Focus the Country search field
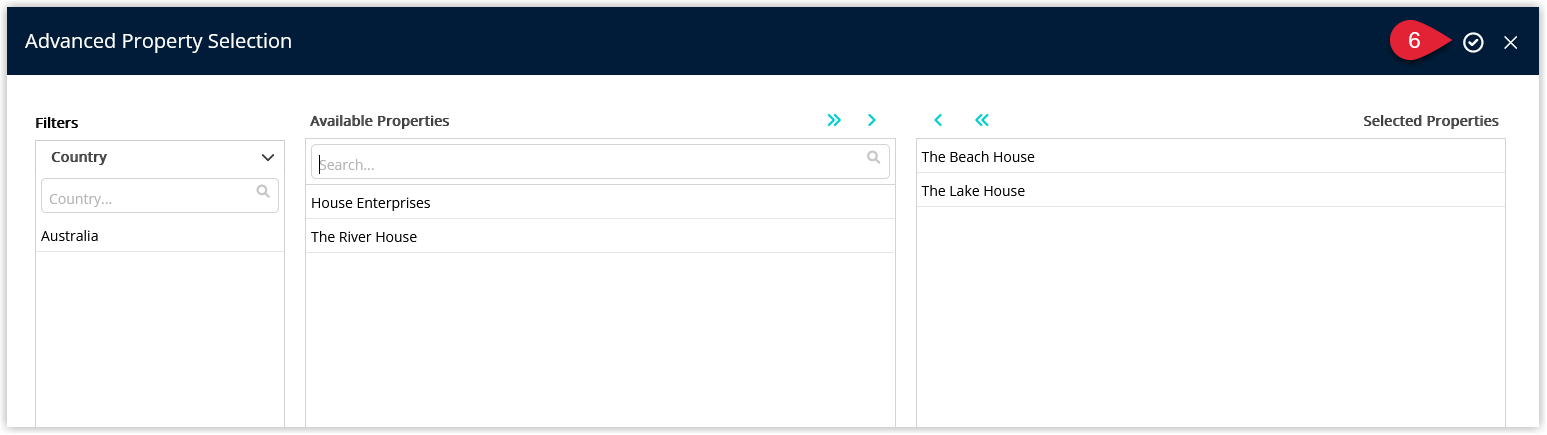 (160, 195)
